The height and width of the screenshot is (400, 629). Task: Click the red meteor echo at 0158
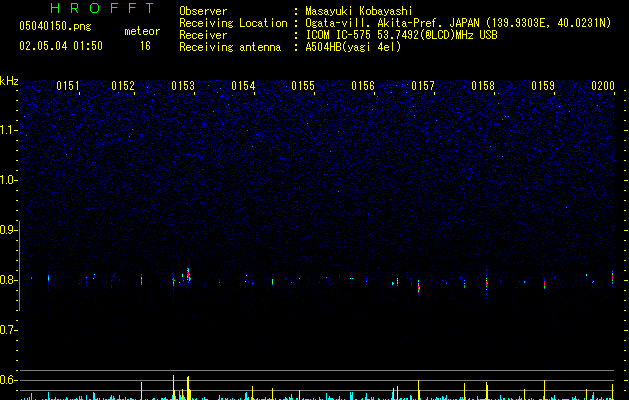(x=487, y=283)
